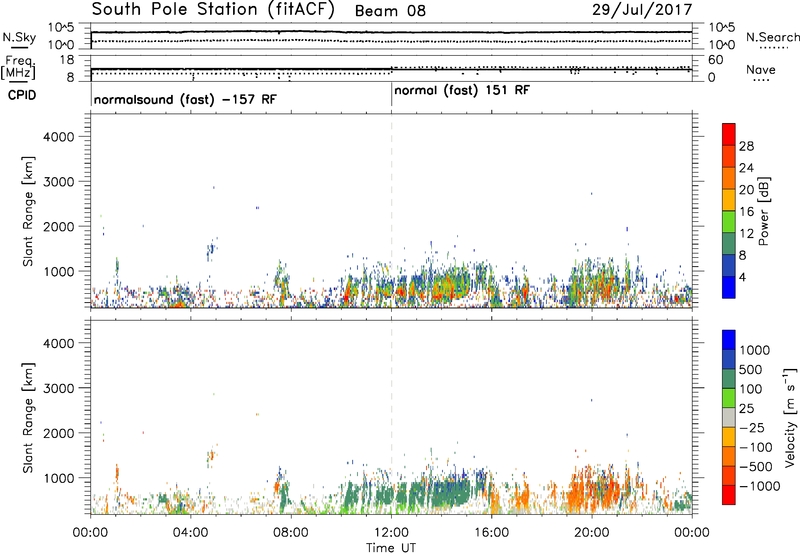800x554 pixels.
Task: Click the "60" Nave axis tick label
Action: (715, 60)
